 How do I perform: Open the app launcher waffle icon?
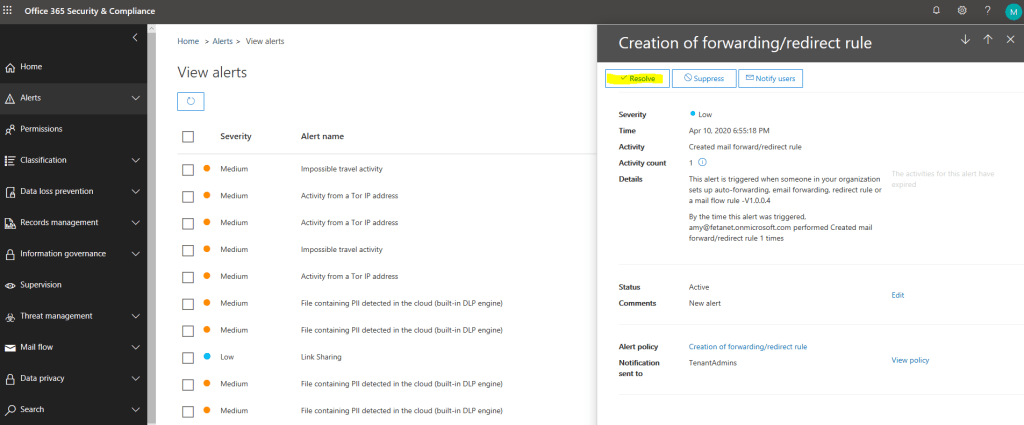[x=11, y=10]
